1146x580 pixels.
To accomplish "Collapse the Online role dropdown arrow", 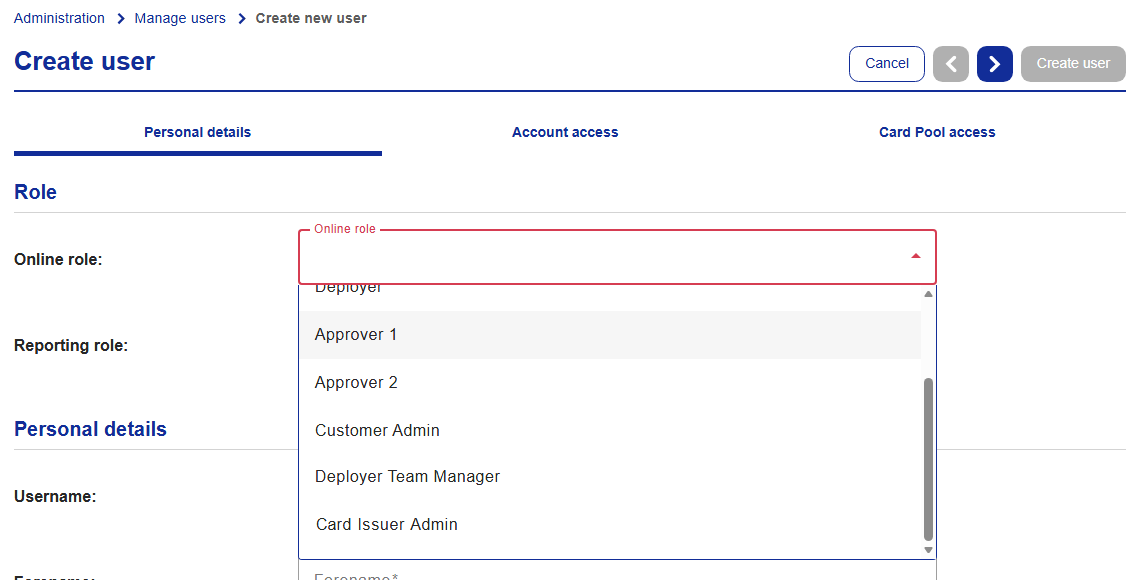I will (915, 256).
